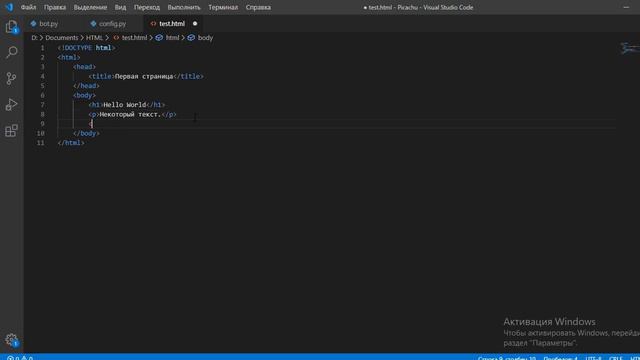Minimize the Visual Studio Code window
The width and height of the screenshot is (640, 360).
point(626,7)
